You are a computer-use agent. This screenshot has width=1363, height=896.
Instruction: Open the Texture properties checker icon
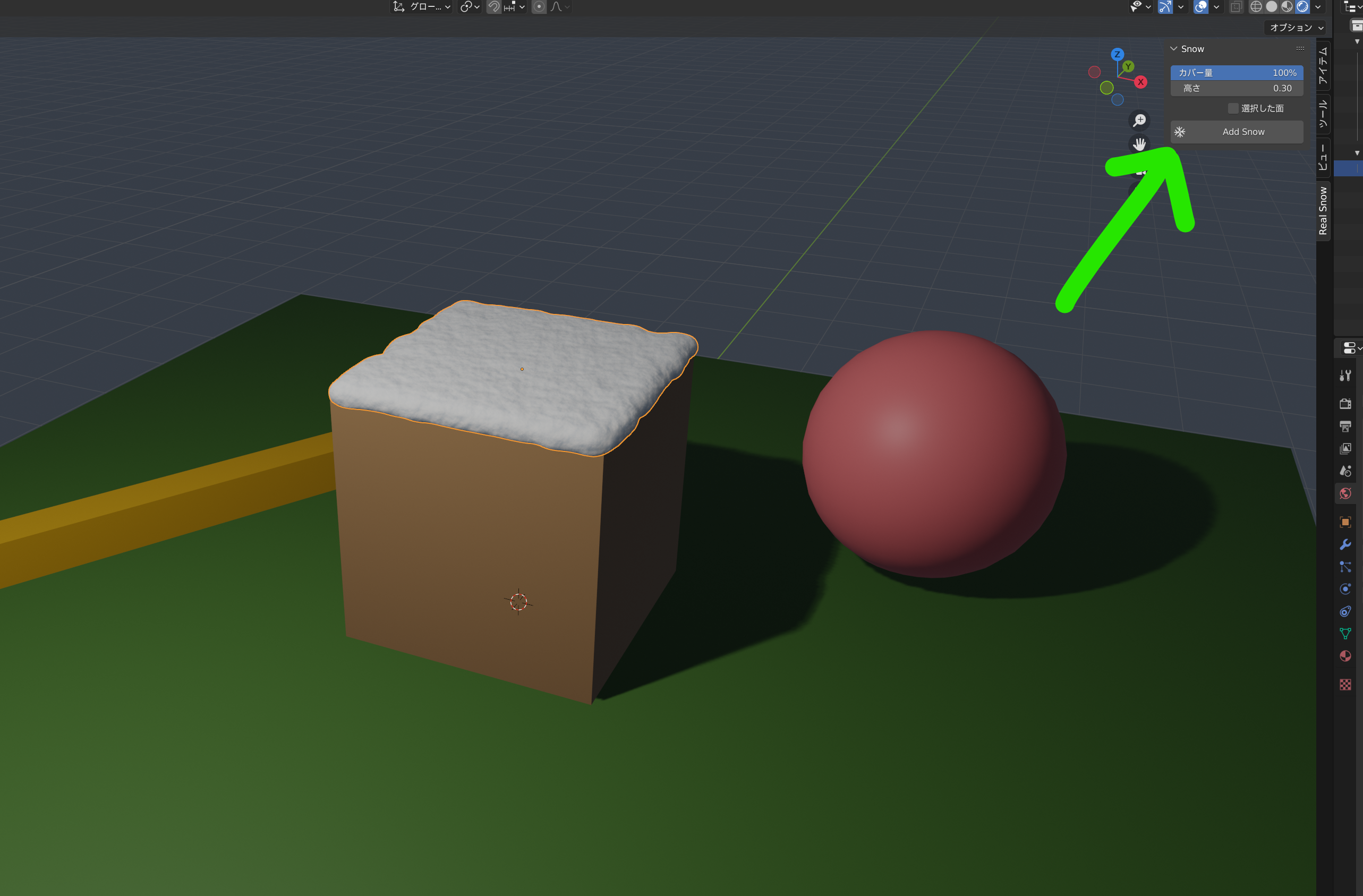point(1344,684)
